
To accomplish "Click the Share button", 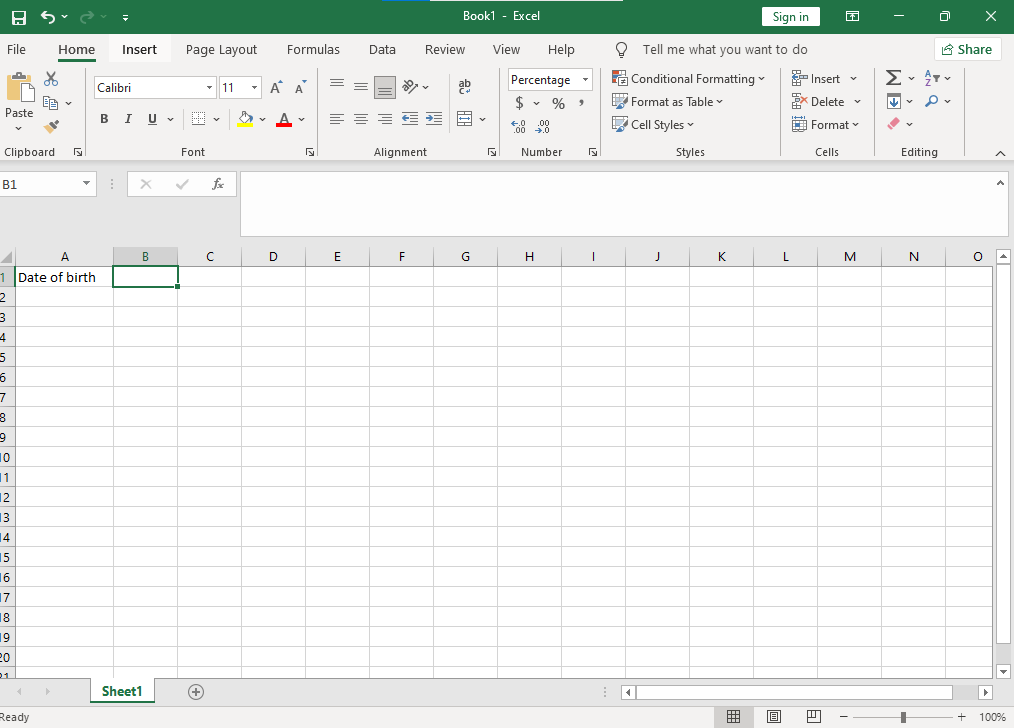I will tap(967, 49).
